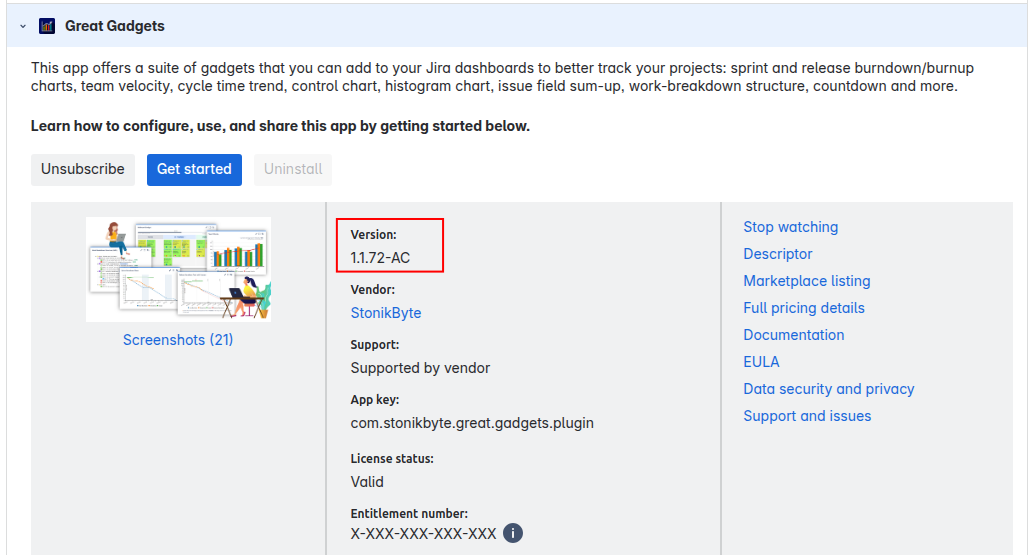1032x555 pixels.
Task: Go to the Marketplace listing
Action: pyautogui.click(x=806, y=281)
